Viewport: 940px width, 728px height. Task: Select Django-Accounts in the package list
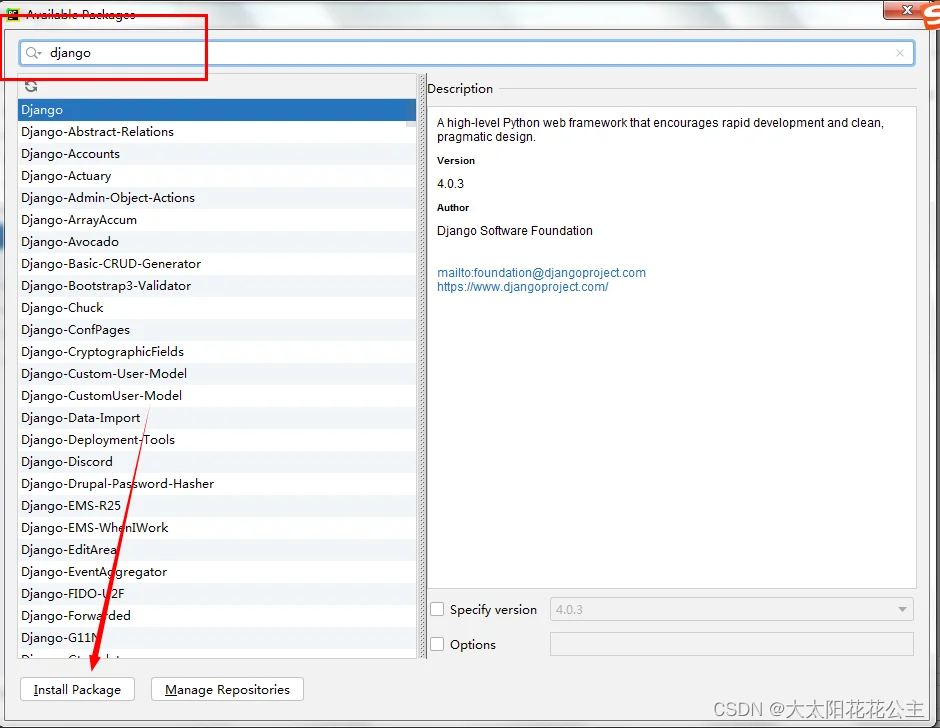pos(70,154)
